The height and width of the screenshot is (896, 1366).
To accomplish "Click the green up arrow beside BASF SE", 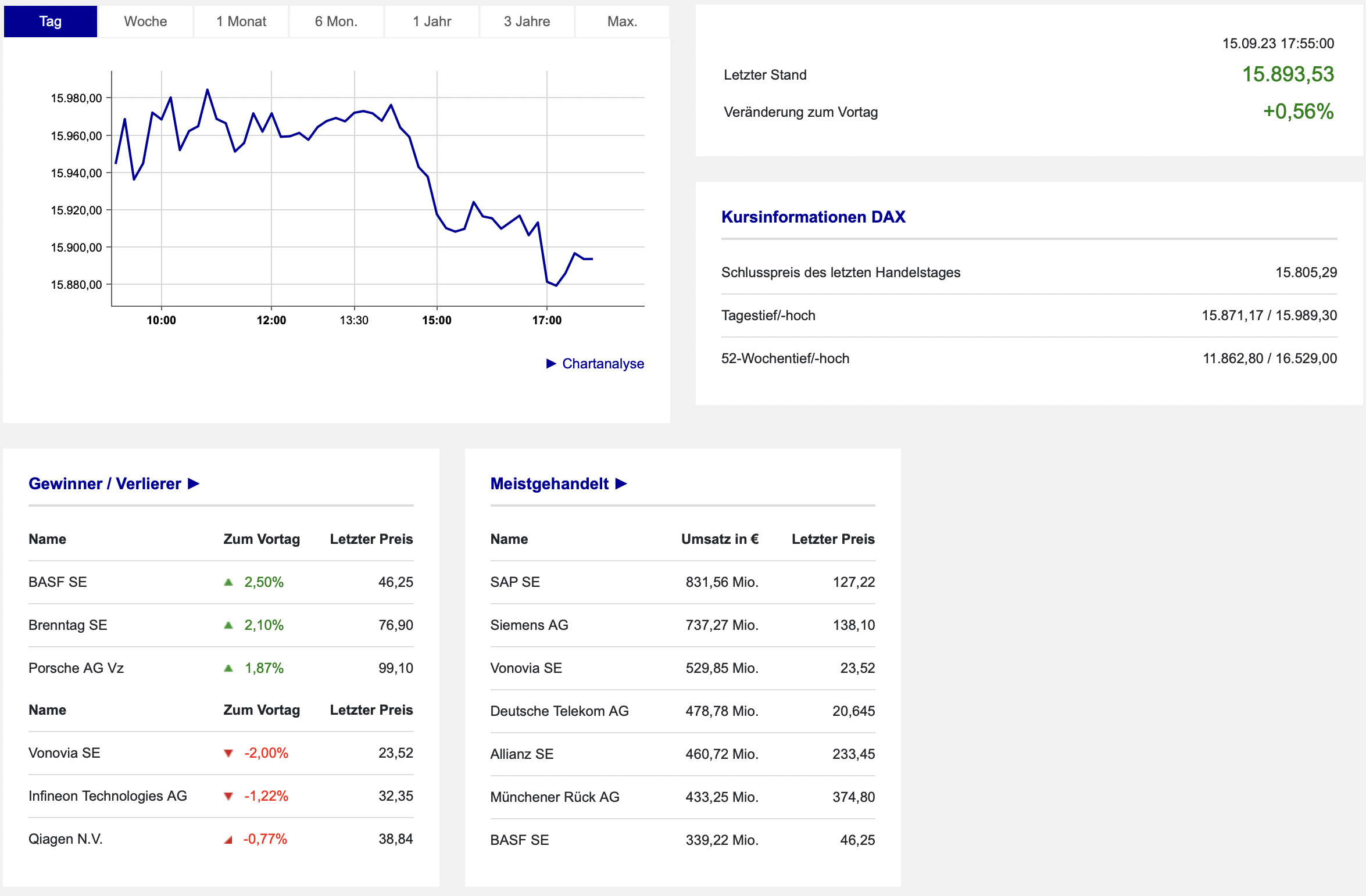I will [x=228, y=582].
